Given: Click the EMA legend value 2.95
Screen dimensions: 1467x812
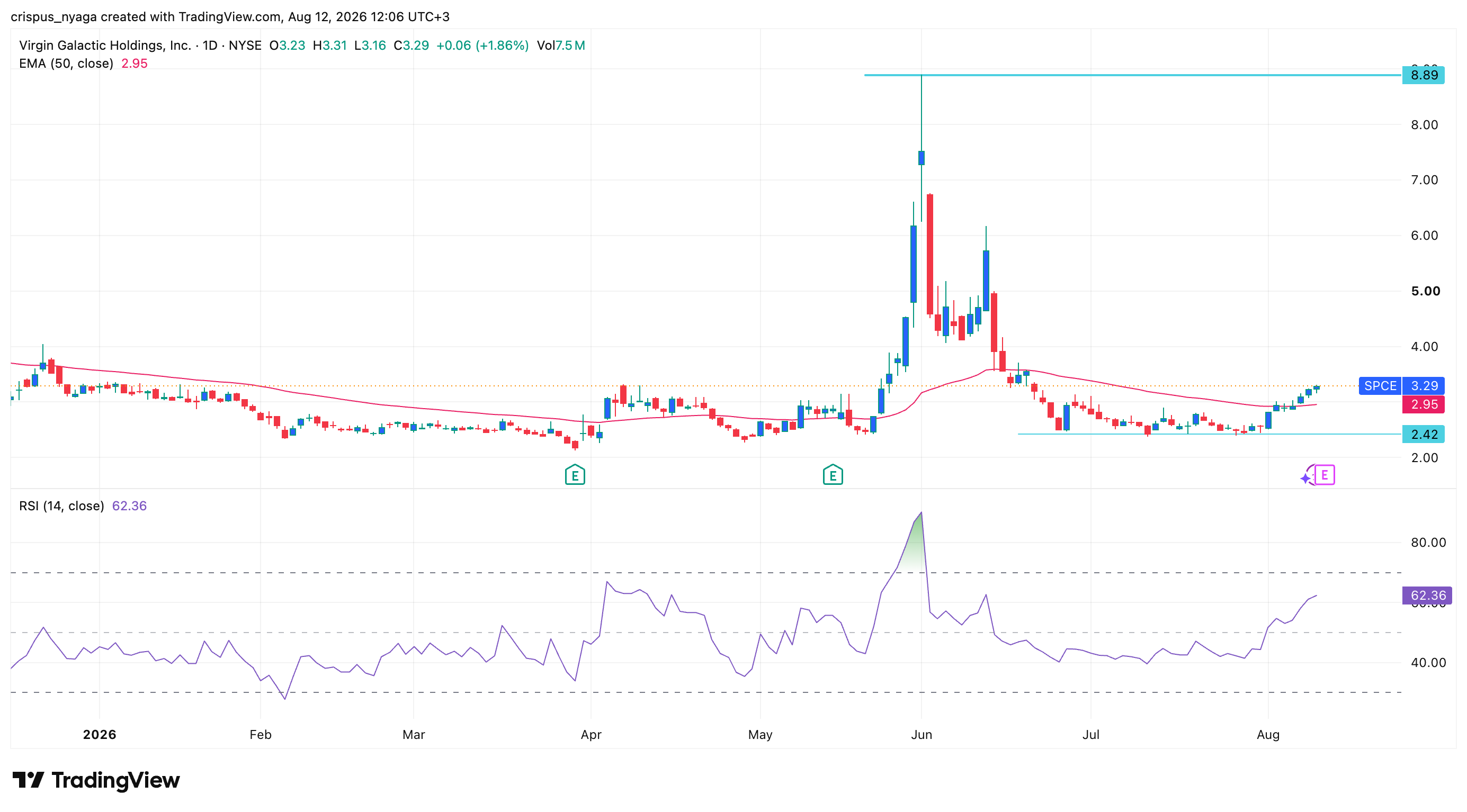Looking at the screenshot, I should pyautogui.click(x=135, y=64).
